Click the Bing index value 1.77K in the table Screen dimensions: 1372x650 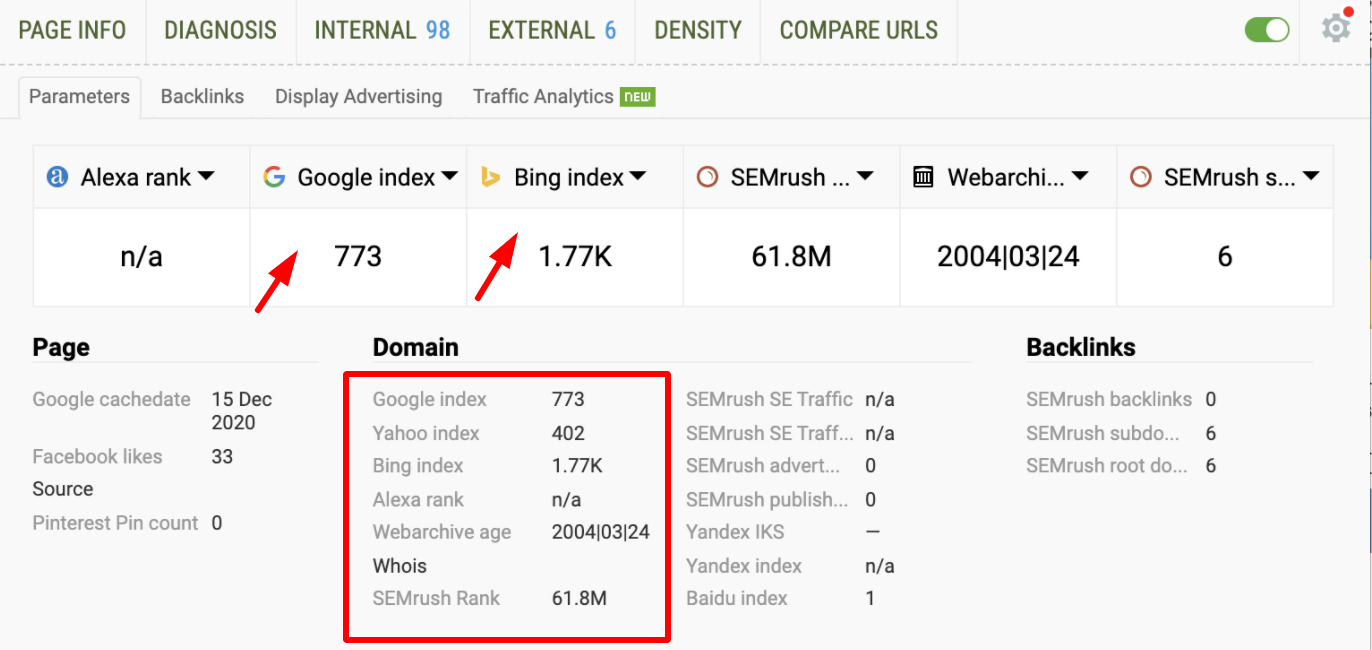(x=577, y=466)
